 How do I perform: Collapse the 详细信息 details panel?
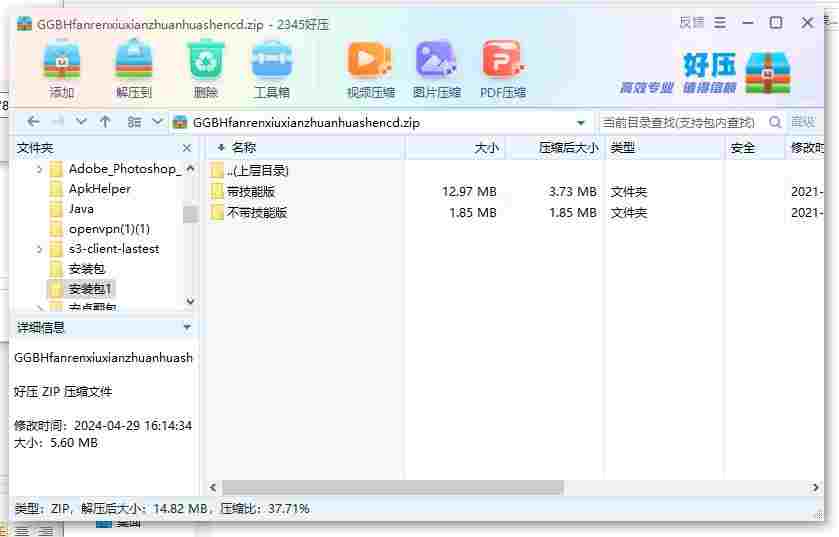[x=187, y=326]
